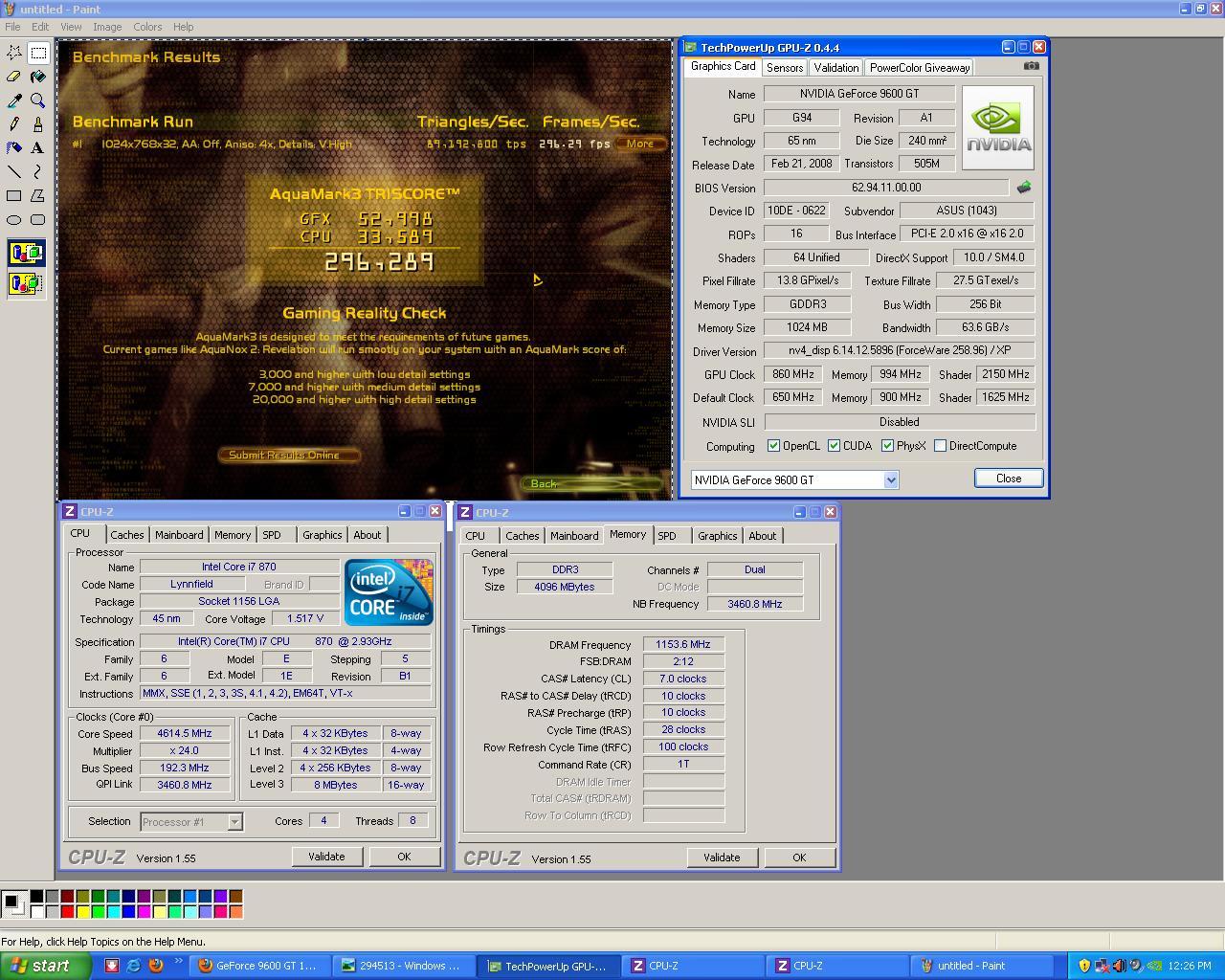The width and height of the screenshot is (1225, 980).
Task: Pick the black color swatch in palette
Action: pyautogui.click(x=36, y=897)
